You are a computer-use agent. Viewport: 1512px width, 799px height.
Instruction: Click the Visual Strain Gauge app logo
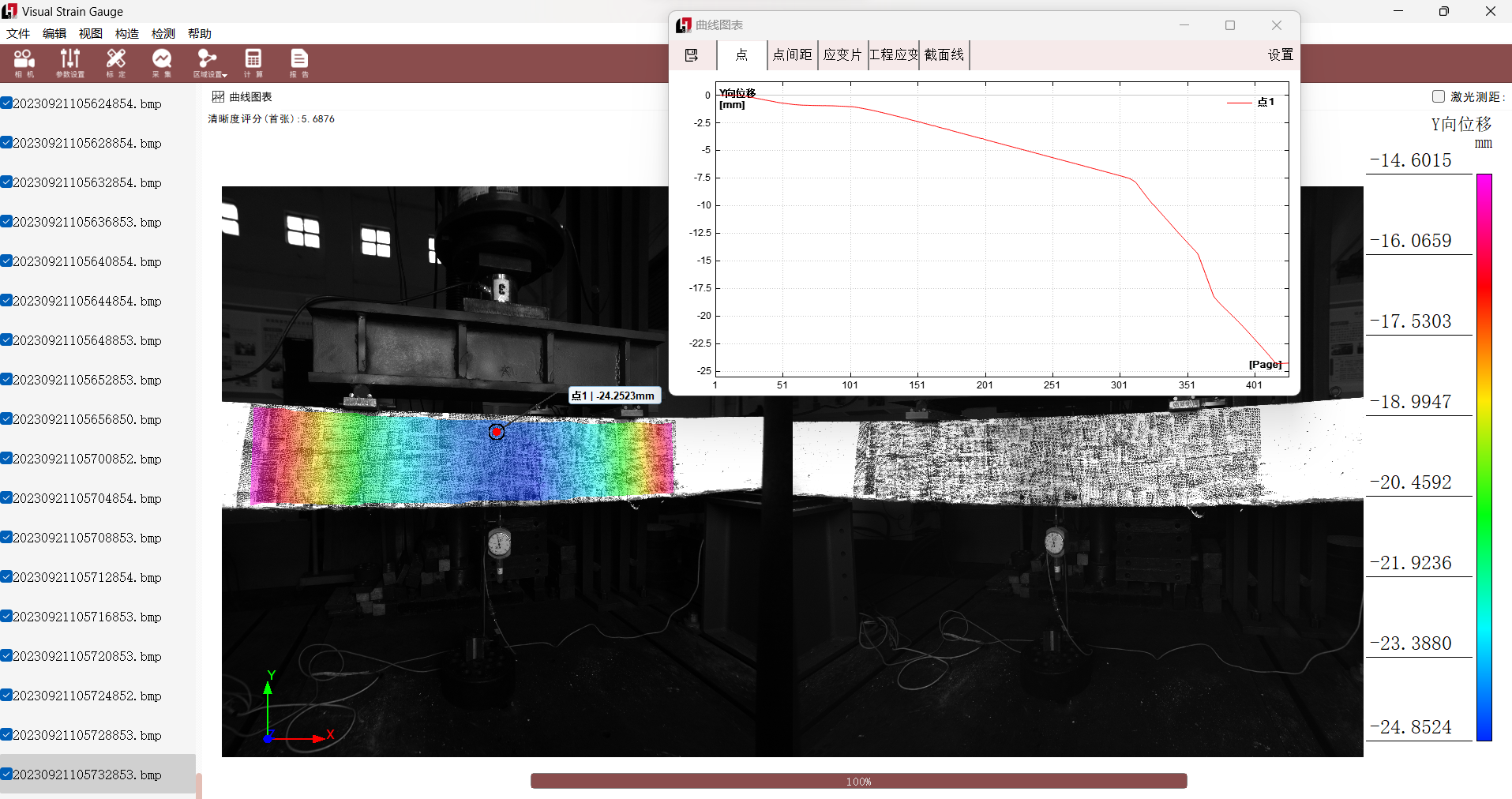point(9,11)
